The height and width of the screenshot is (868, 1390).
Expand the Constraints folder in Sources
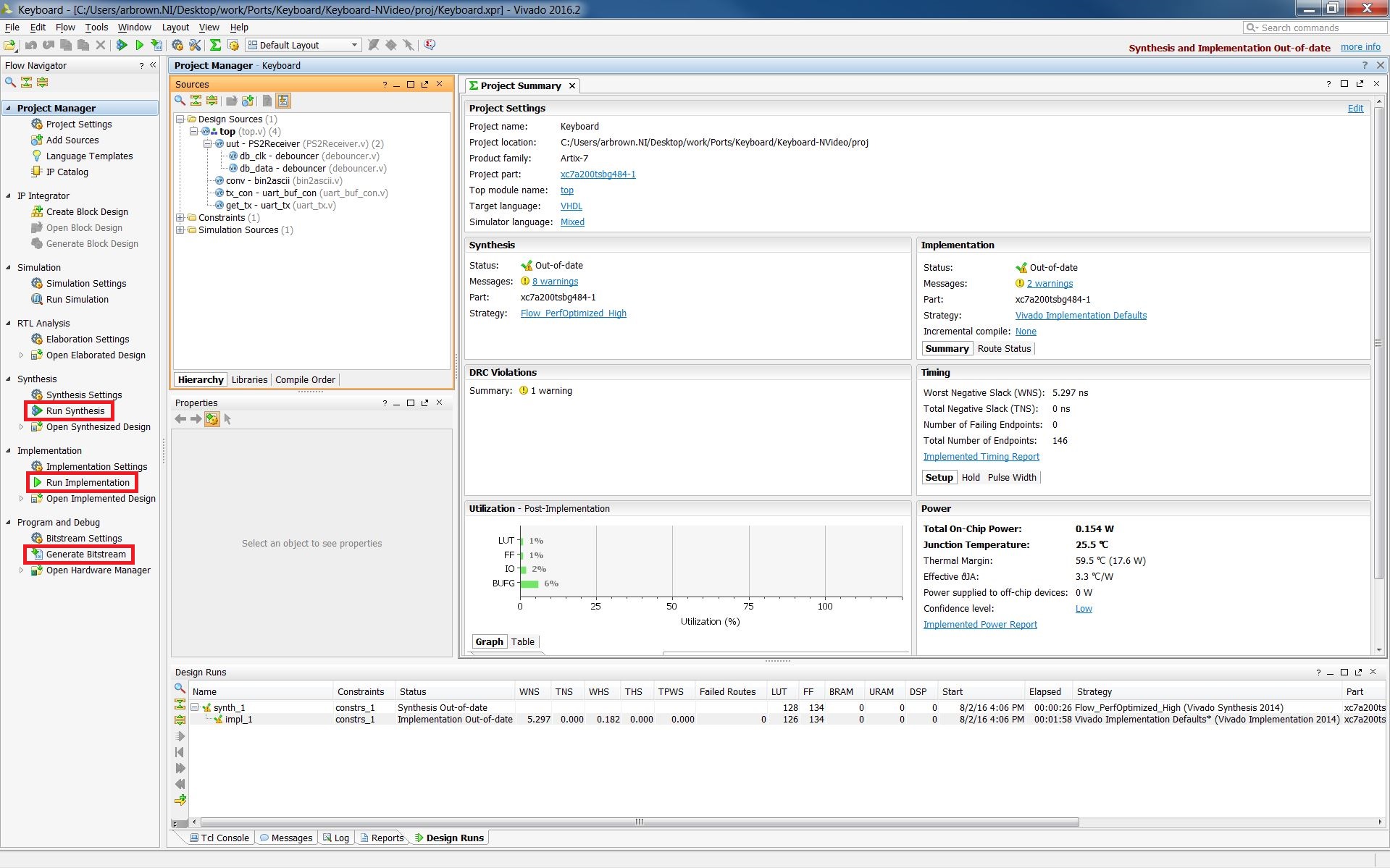tap(180, 217)
